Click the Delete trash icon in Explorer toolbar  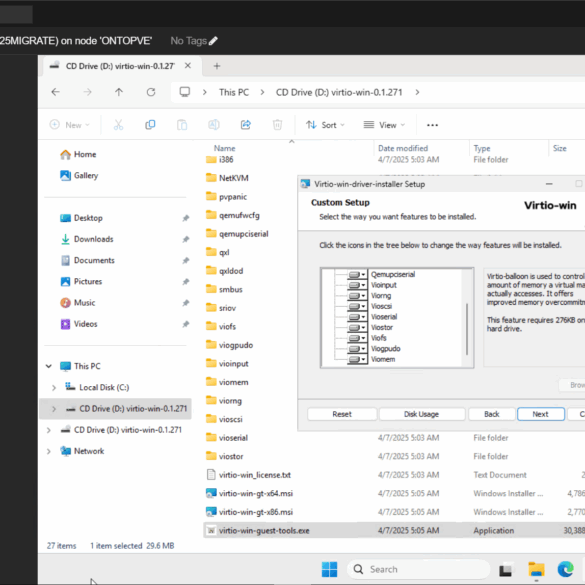pyautogui.click(x=277, y=125)
